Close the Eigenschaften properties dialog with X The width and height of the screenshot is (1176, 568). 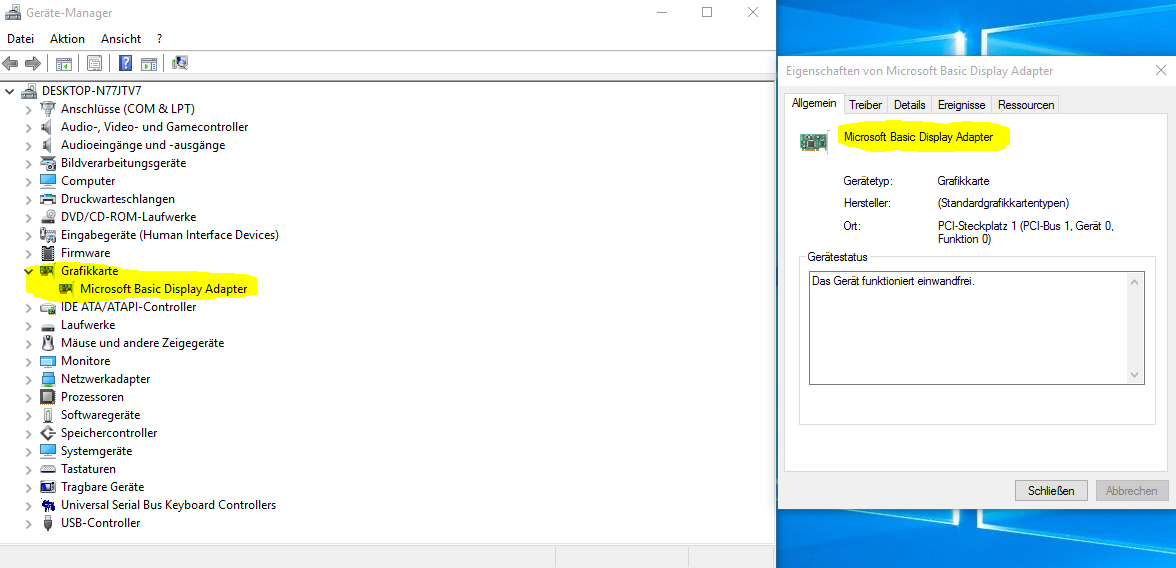pyautogui.click(x=1160, y=71)
